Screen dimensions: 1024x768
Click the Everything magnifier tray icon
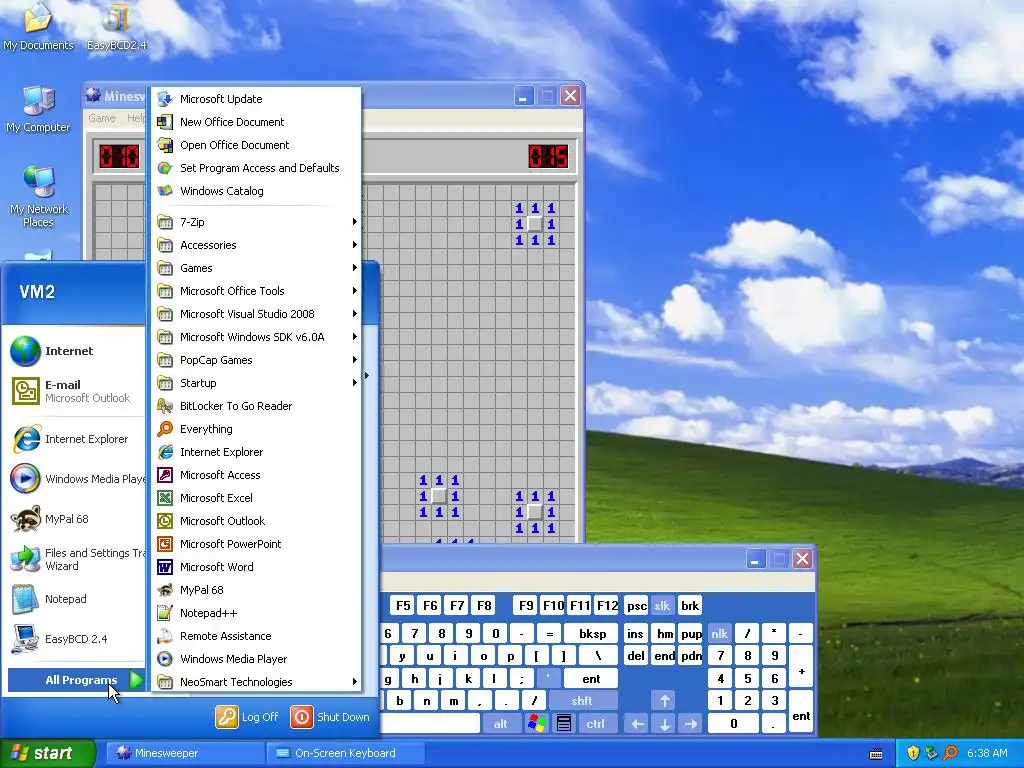(x=950, y=753)
